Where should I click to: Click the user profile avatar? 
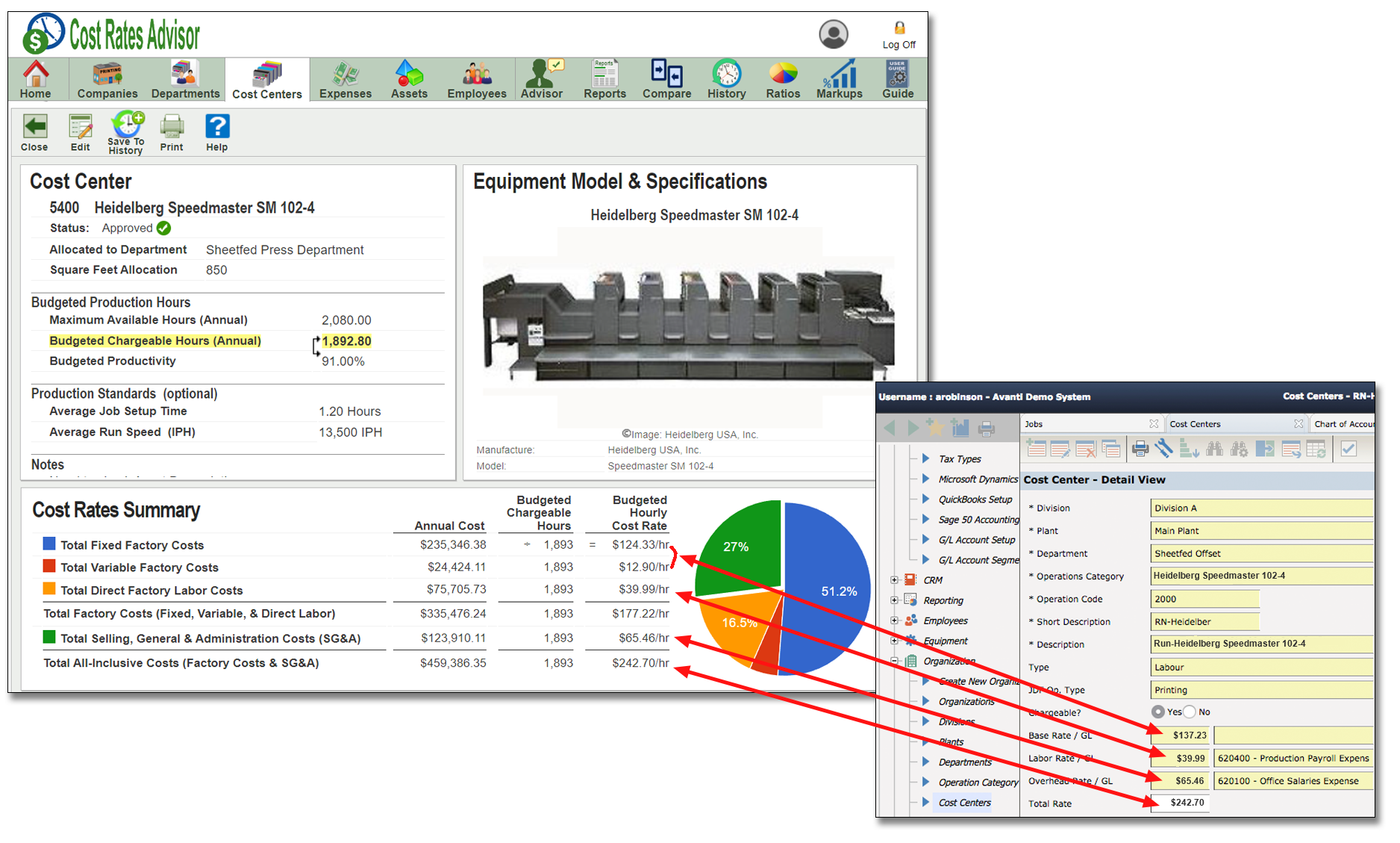834,34
